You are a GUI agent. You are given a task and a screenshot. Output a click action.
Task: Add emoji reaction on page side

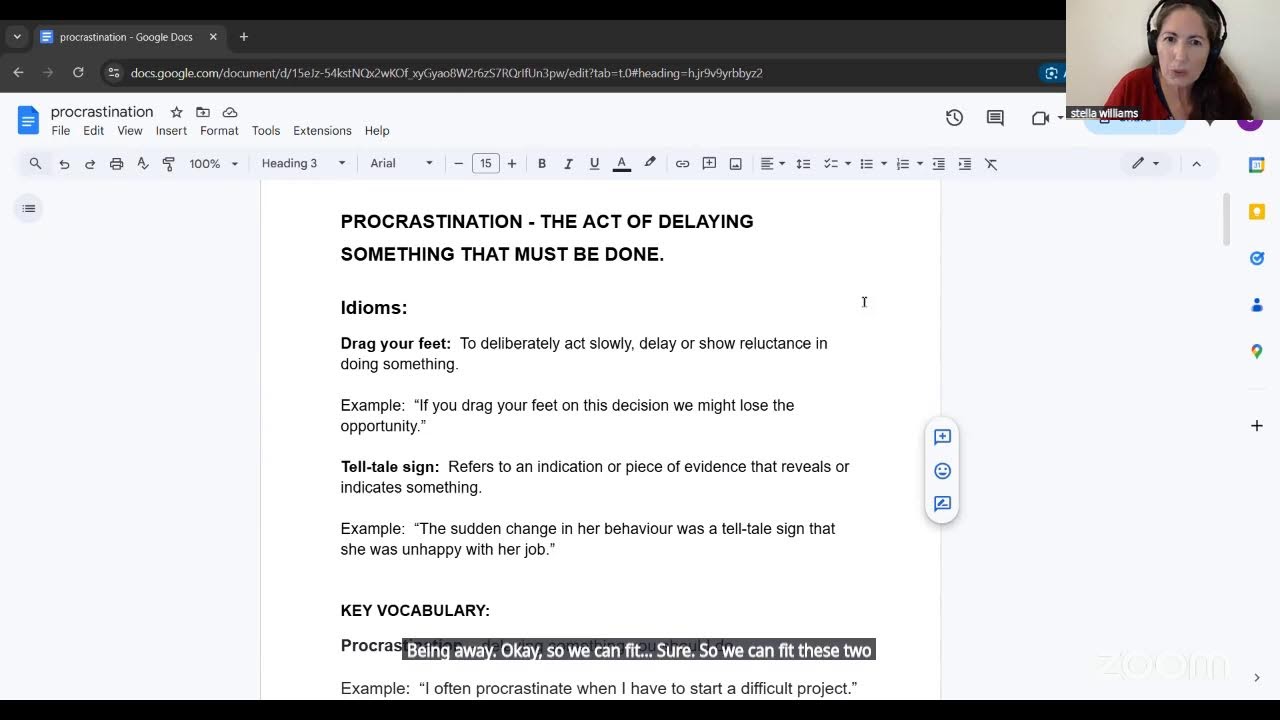click(x=942, y=470)
